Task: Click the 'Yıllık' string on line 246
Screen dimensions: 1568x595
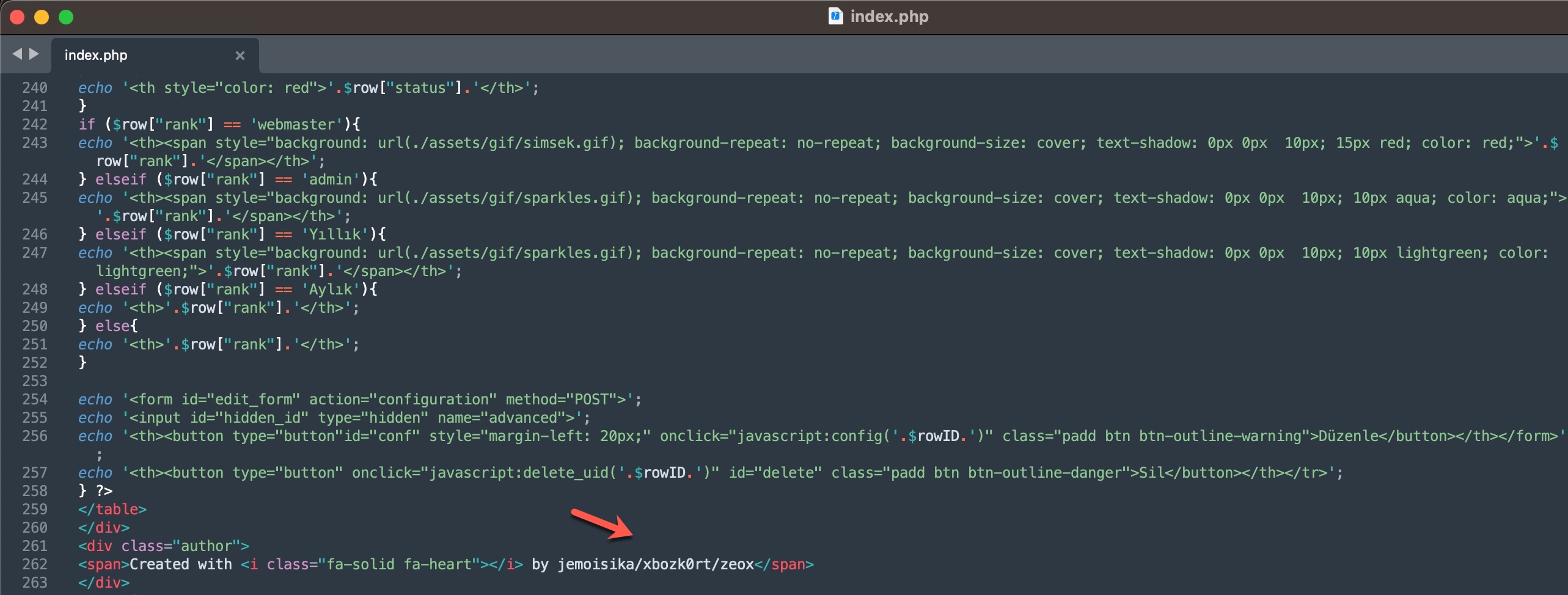Action: [335, 235]
